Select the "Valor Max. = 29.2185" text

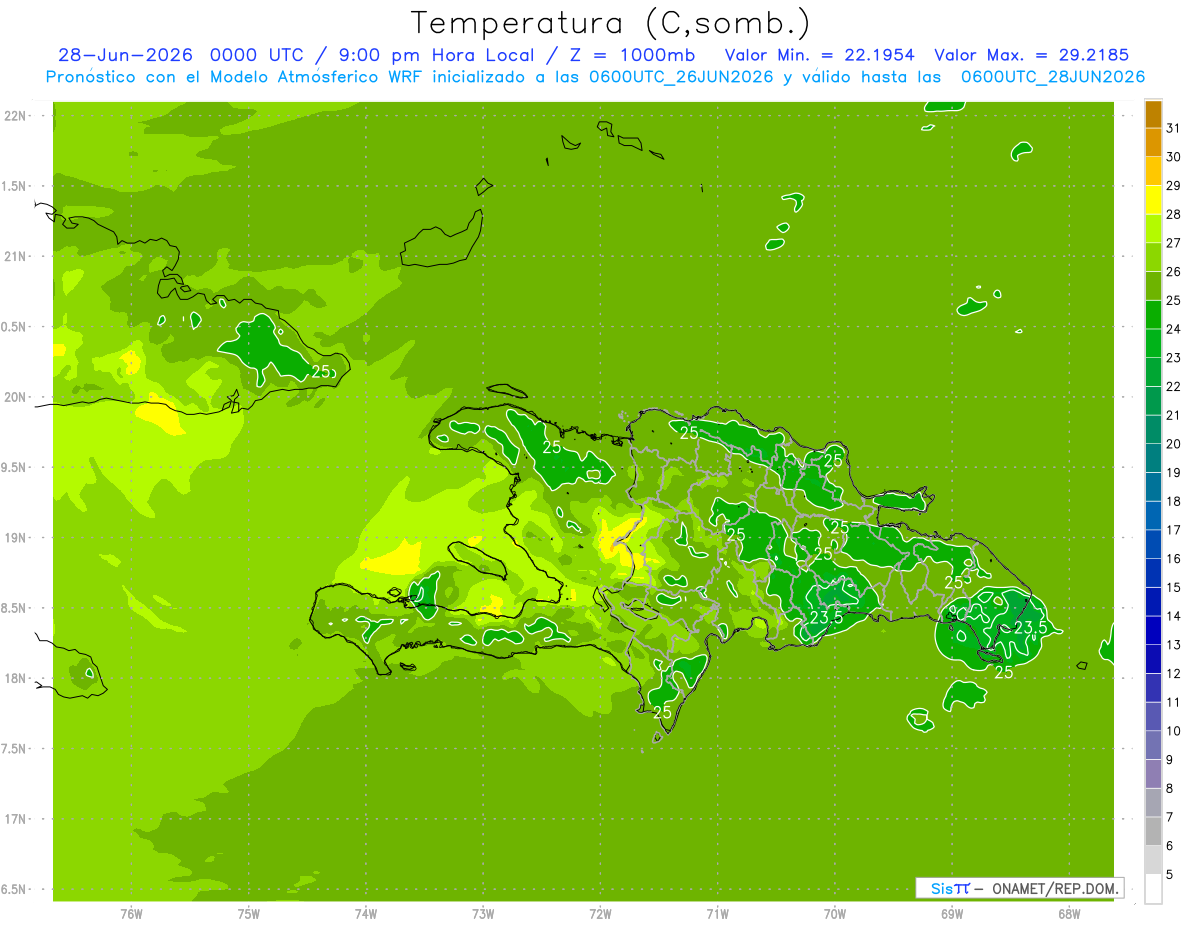pyautogui.click(x=1030, y=55)
